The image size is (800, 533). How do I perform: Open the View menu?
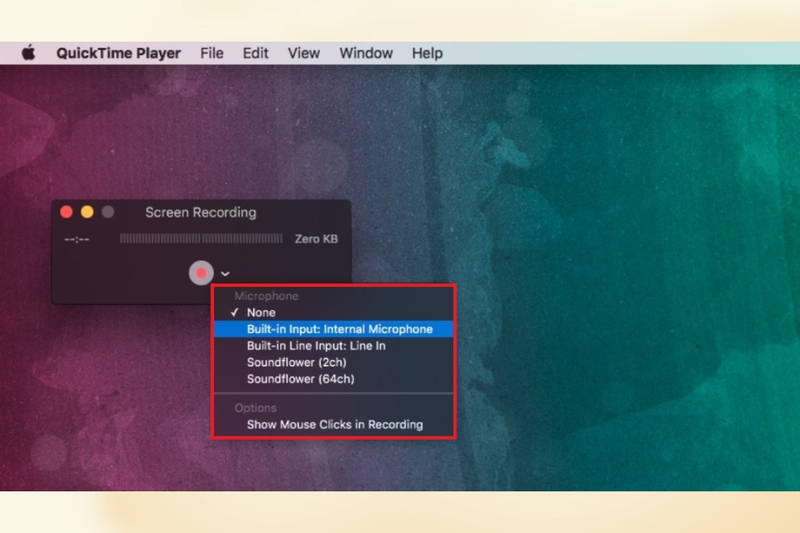tap(304, 53)
